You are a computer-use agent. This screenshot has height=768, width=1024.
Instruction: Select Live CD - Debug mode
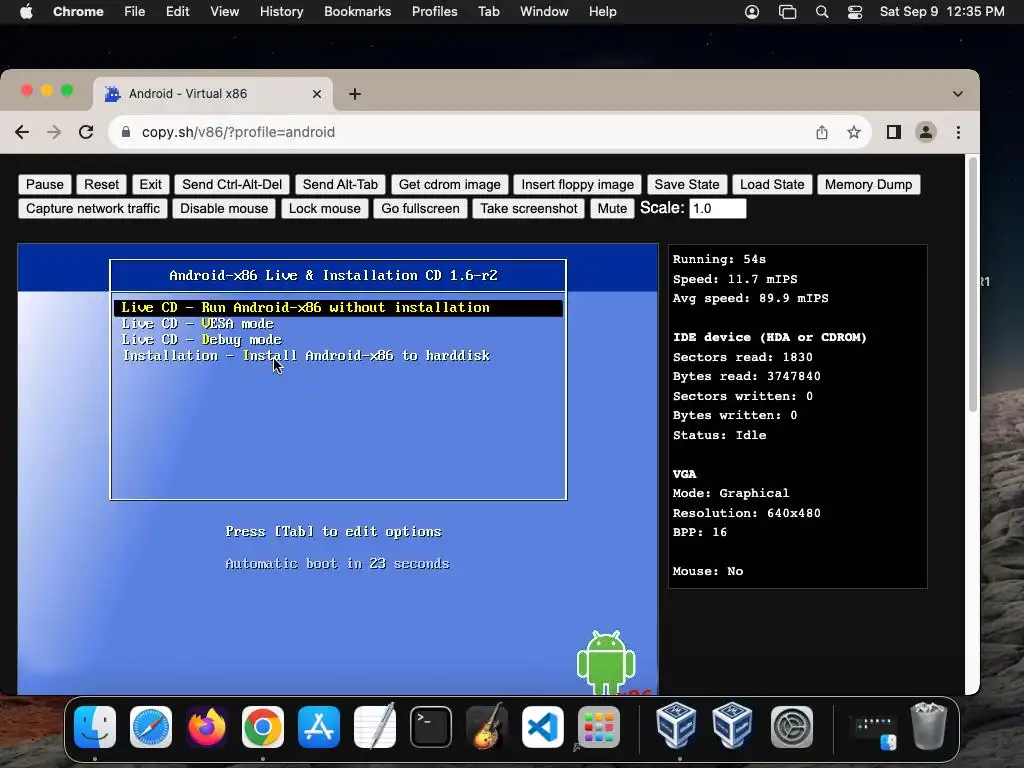(x=201, y=340)
